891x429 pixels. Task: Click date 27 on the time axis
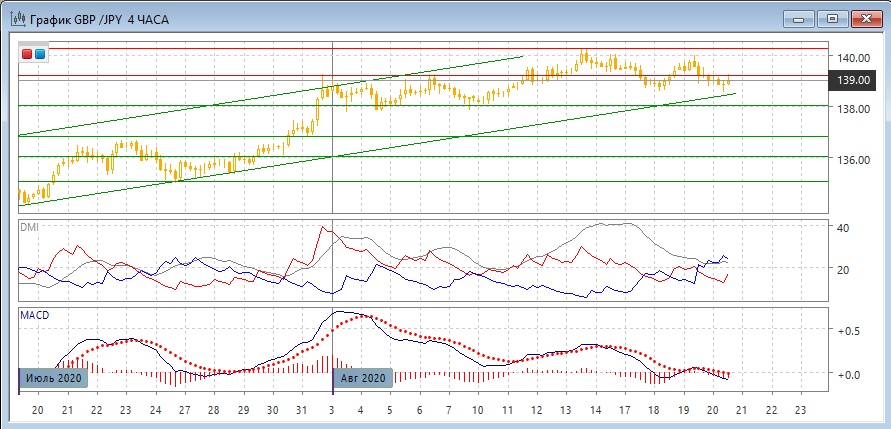[x=184, y=411]
